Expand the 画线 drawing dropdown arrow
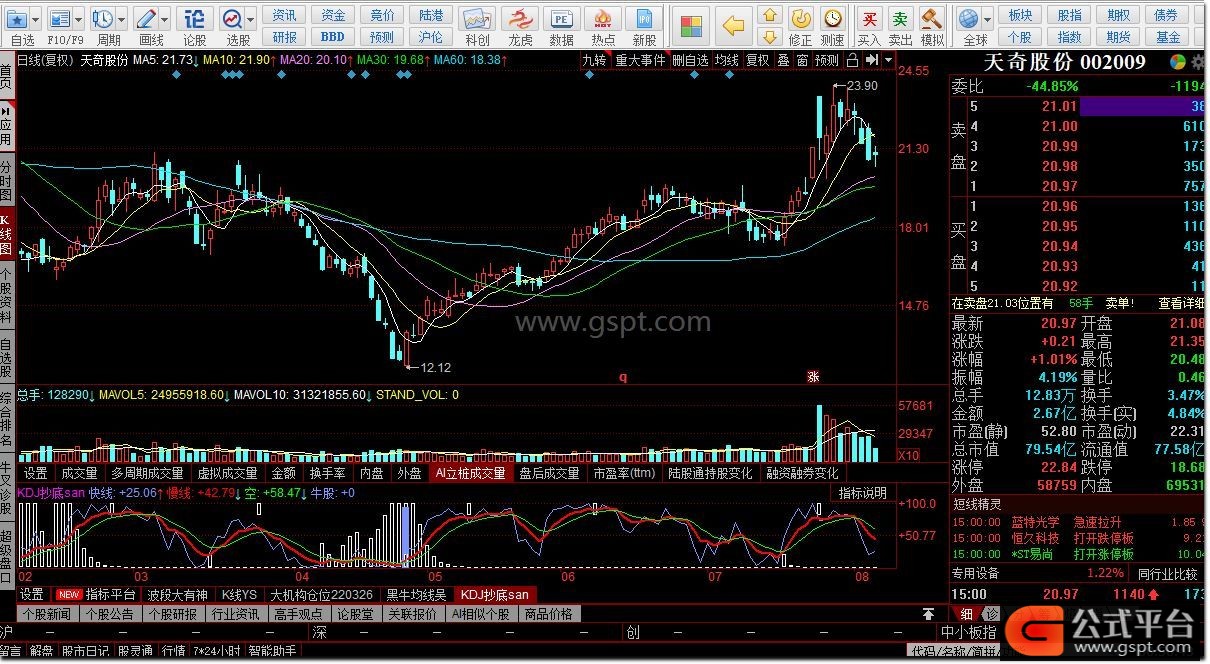Image resolution: width=1210 pixels, height=664 pixels. pos(164,19)
